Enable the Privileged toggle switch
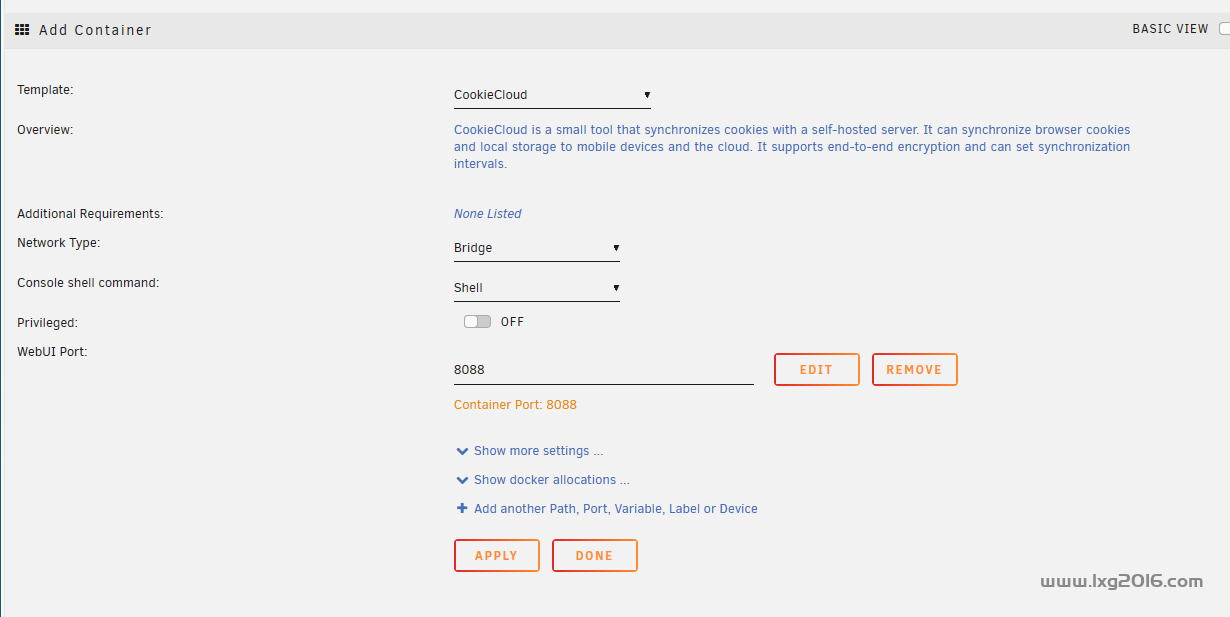Screen dimensions: 1230x617 [477, 322]
